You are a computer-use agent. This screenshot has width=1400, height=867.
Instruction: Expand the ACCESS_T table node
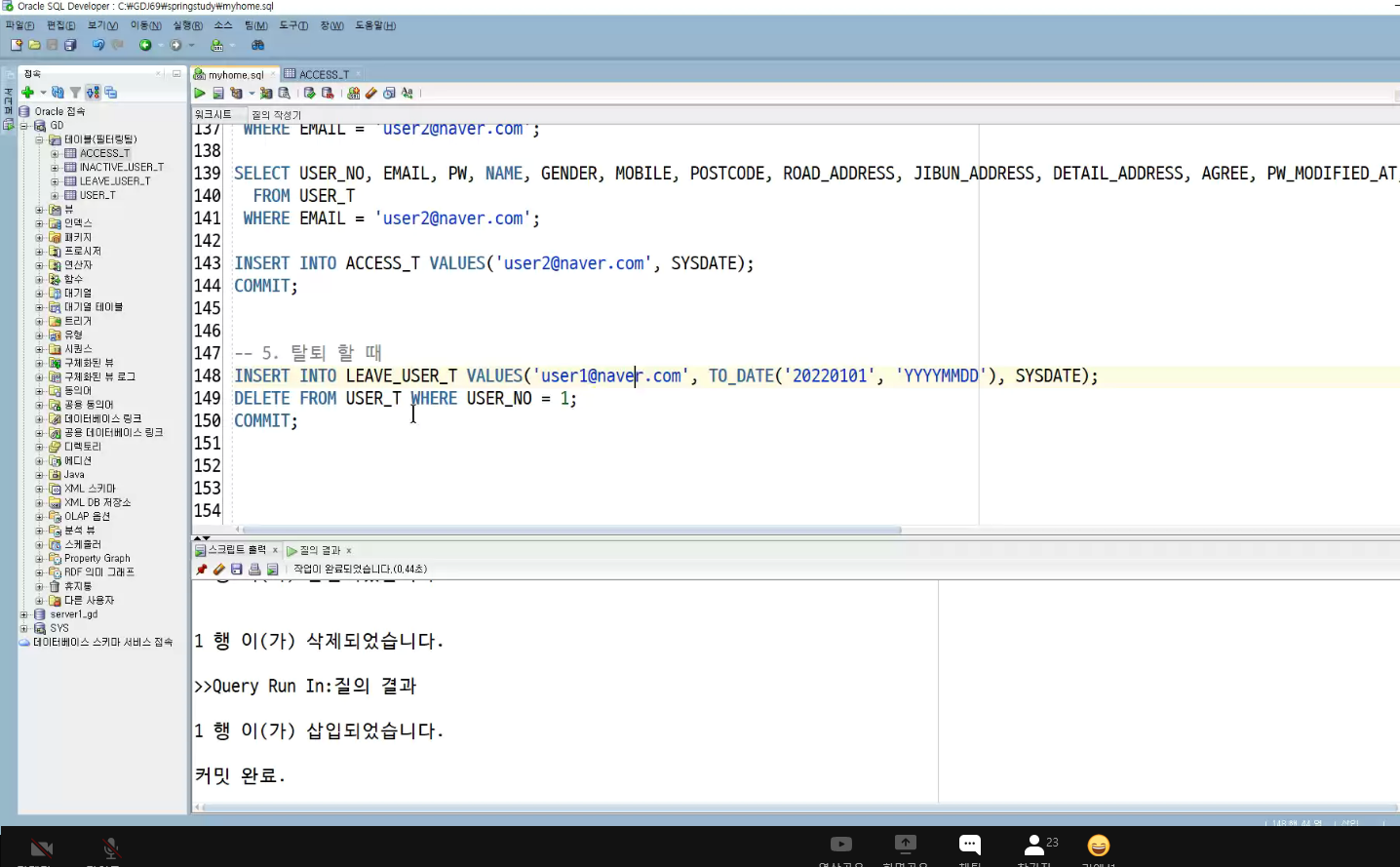click(56, 154)
